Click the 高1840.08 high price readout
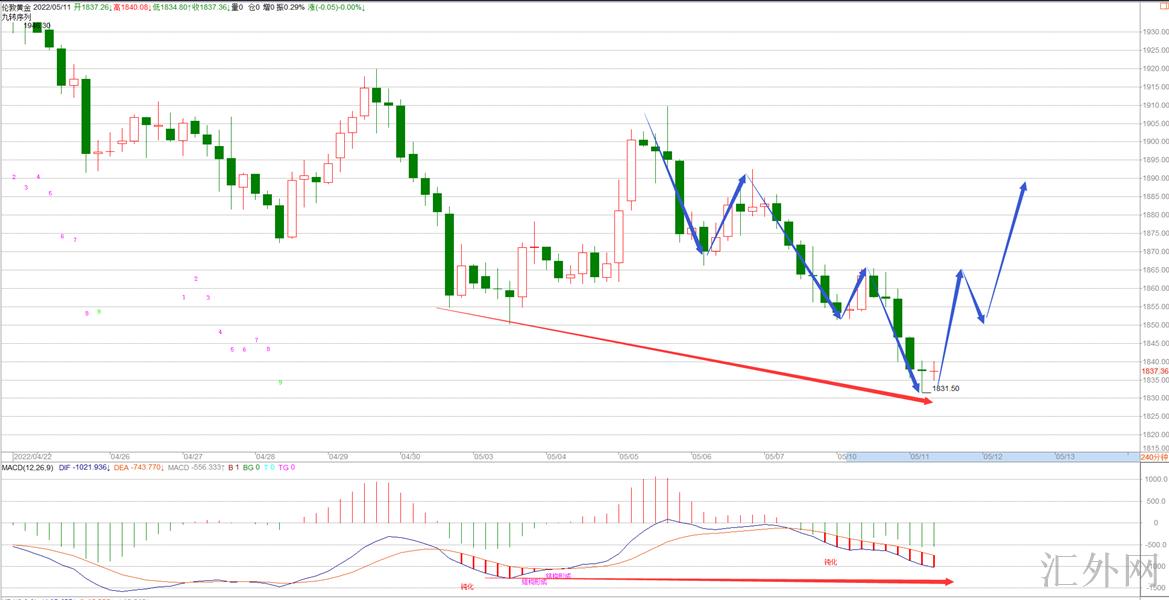 132,6
